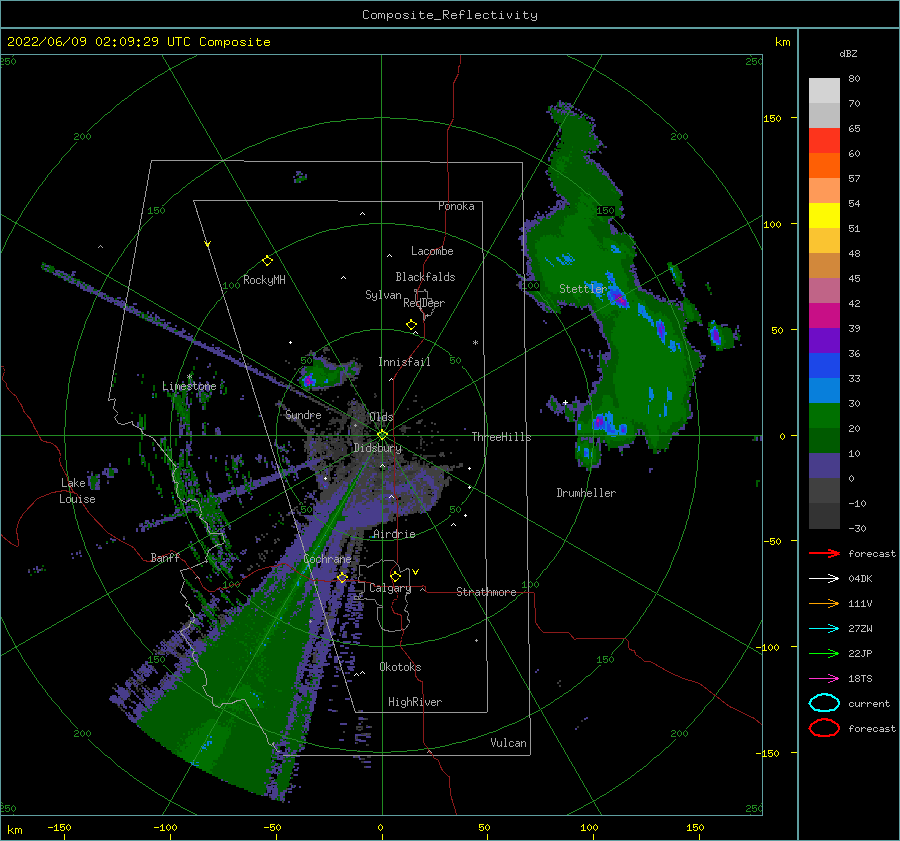Image resolution: width=900 pixels, height=841 pixels.
Task: Click the dBZ legend heading
Action: [x=848, y=53]
